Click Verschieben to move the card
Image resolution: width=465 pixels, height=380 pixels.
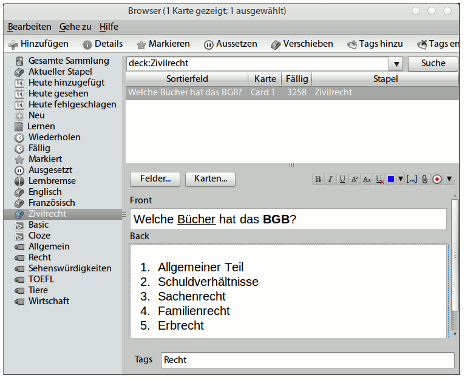[302, 44]
